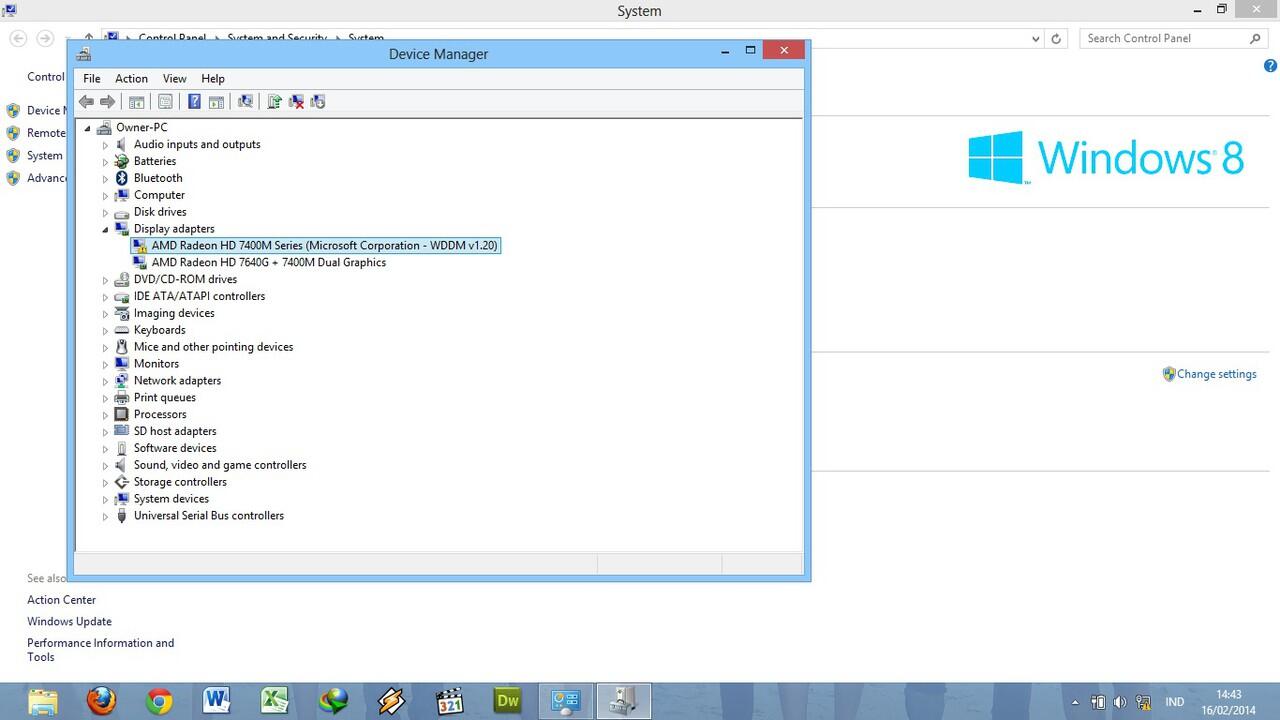This screenshot has width=1280, height=720.
Task: Open Microsoft Excel from the taskbar
Action: pos(275,702)
